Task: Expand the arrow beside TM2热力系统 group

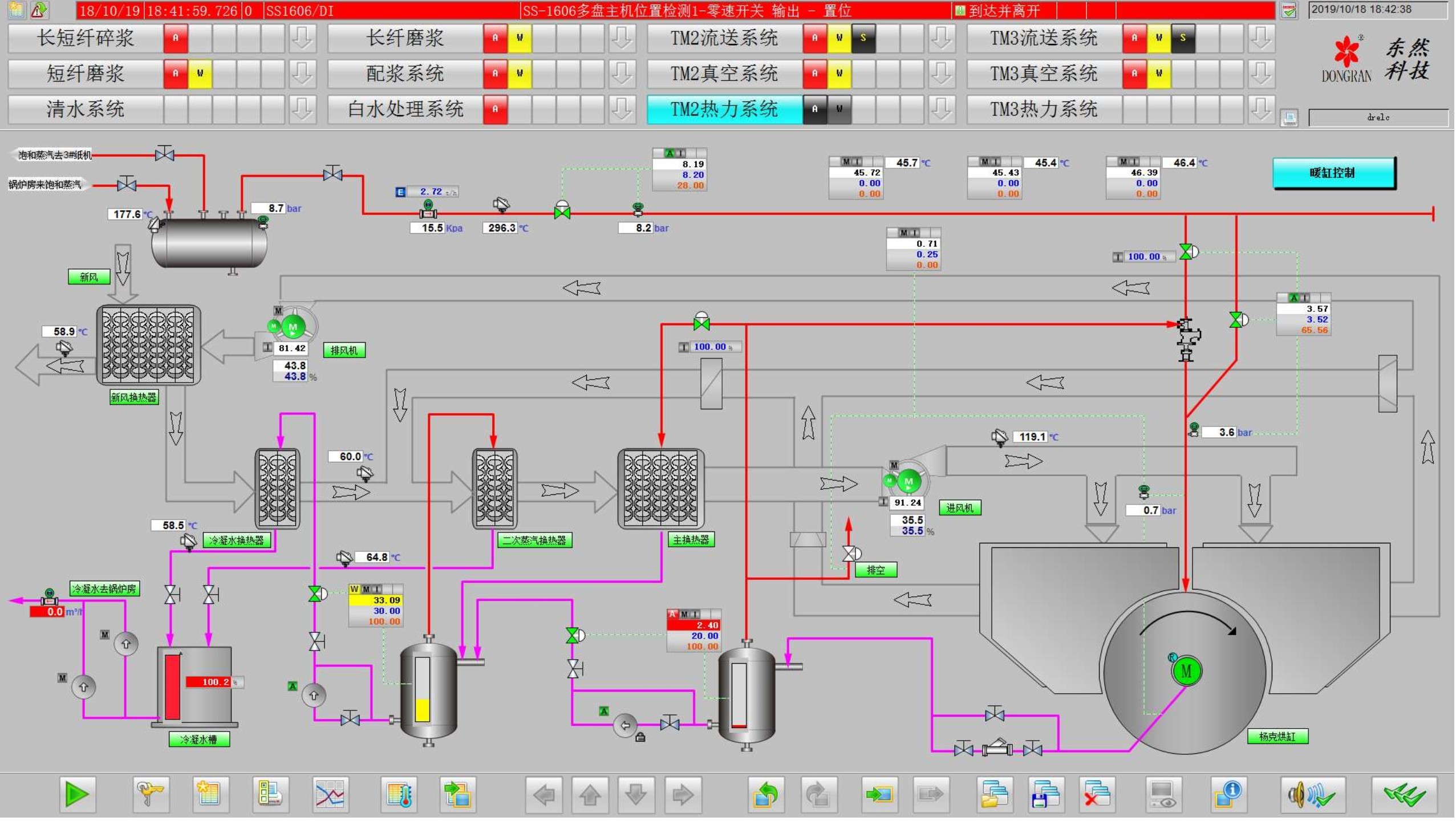Action: [941, 109]
